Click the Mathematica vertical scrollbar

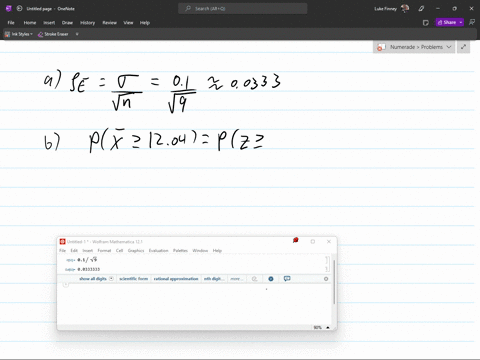pyautogui.click(x=334, y=282)
